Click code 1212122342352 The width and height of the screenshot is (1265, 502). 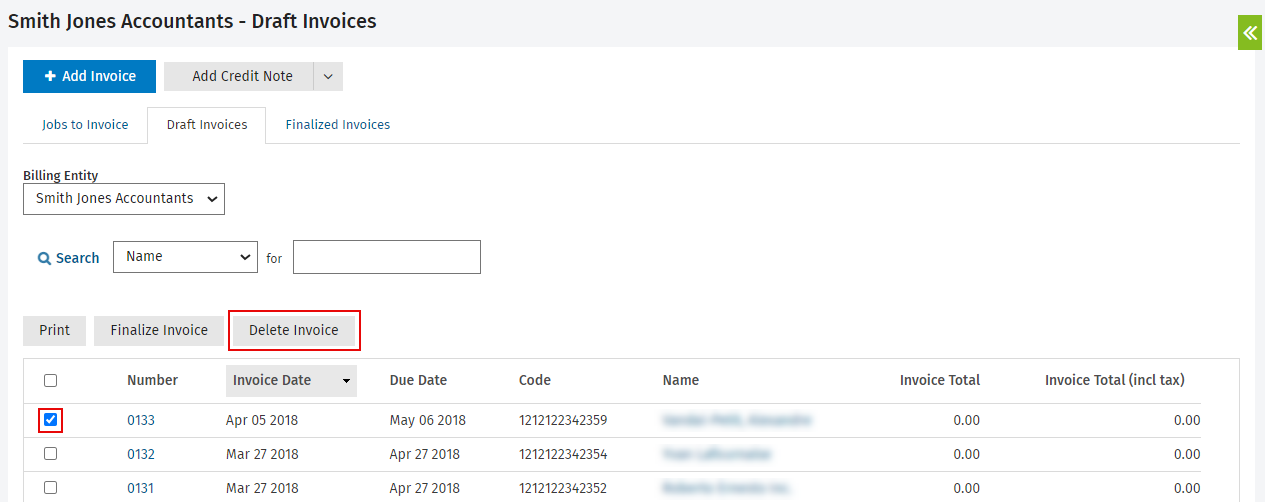[x=563, y=488]
